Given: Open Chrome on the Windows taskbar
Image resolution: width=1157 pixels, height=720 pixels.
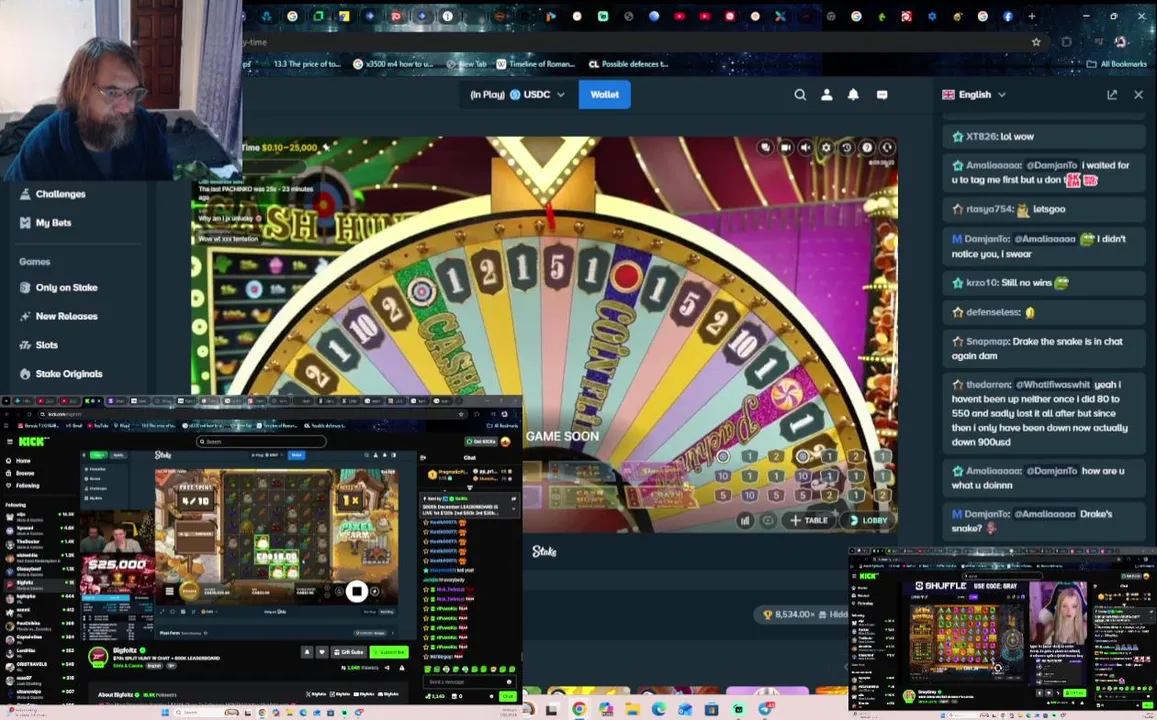Looking at the screenshot, I should [x=579, y=710].
